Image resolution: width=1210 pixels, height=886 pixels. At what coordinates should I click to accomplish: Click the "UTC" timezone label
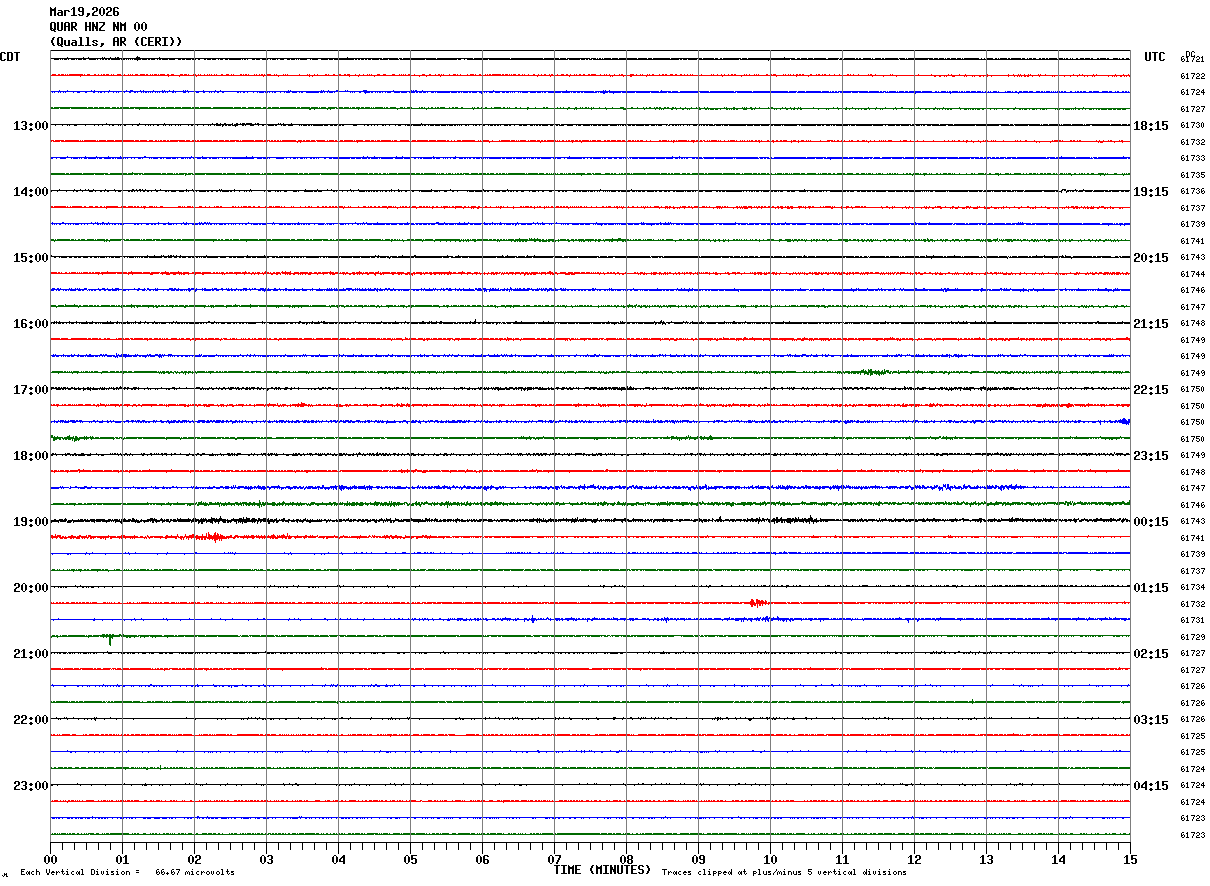tap(1155, 57)
